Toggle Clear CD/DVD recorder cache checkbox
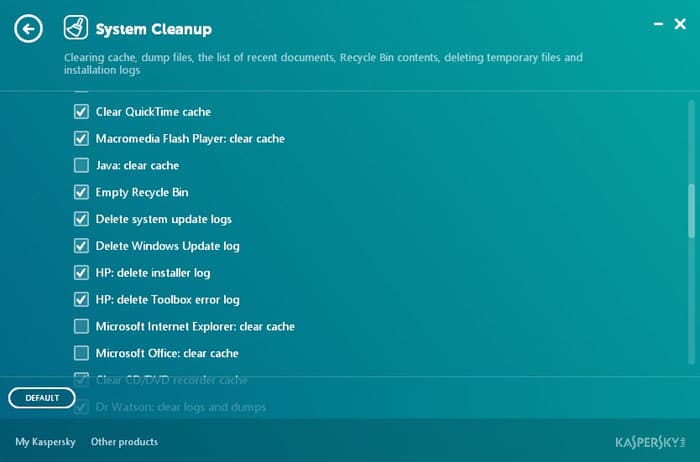Image resolution: width=700 pixels, height=462 pixels. coord(81,379)
